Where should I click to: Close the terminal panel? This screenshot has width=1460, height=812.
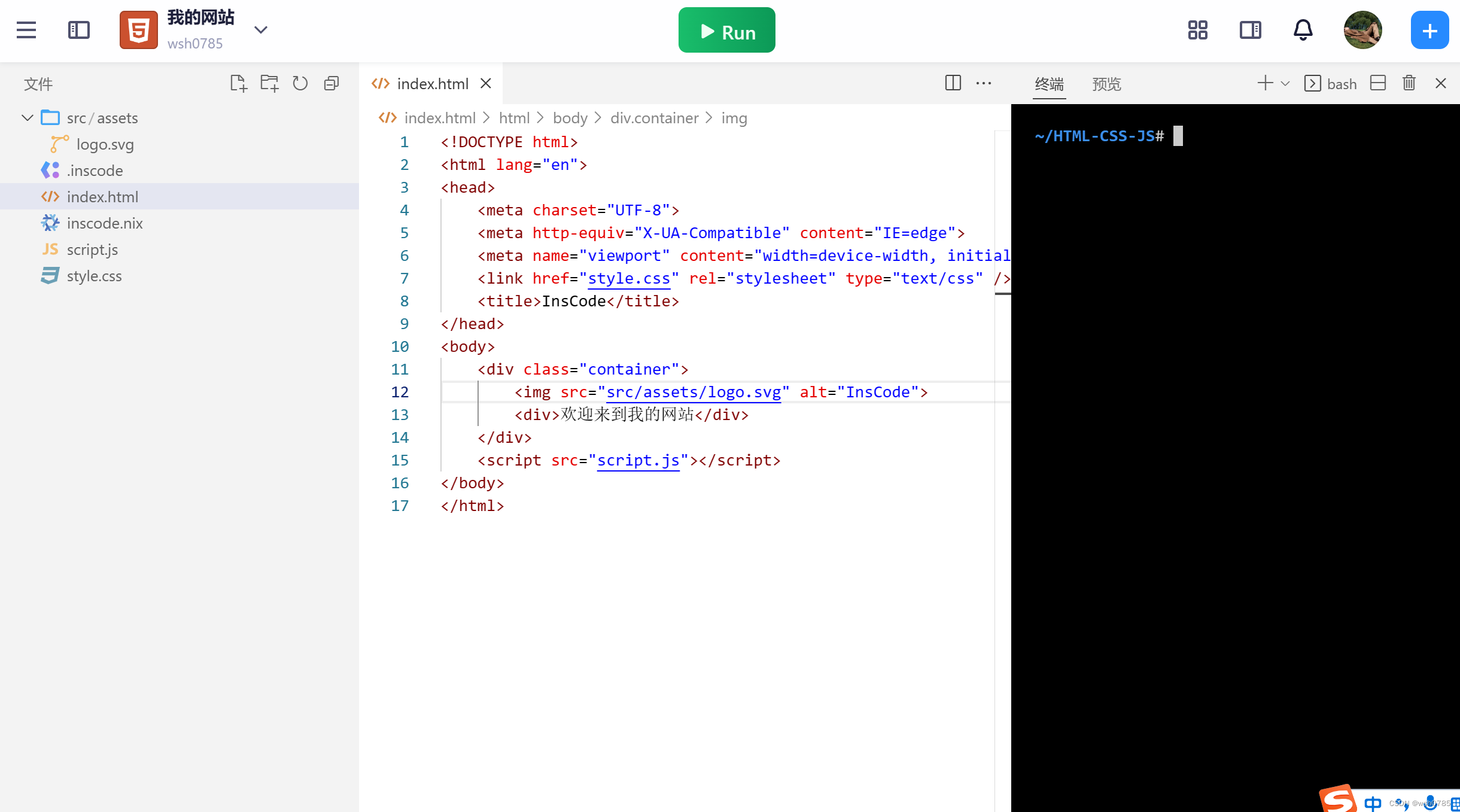pos(1441,83)
